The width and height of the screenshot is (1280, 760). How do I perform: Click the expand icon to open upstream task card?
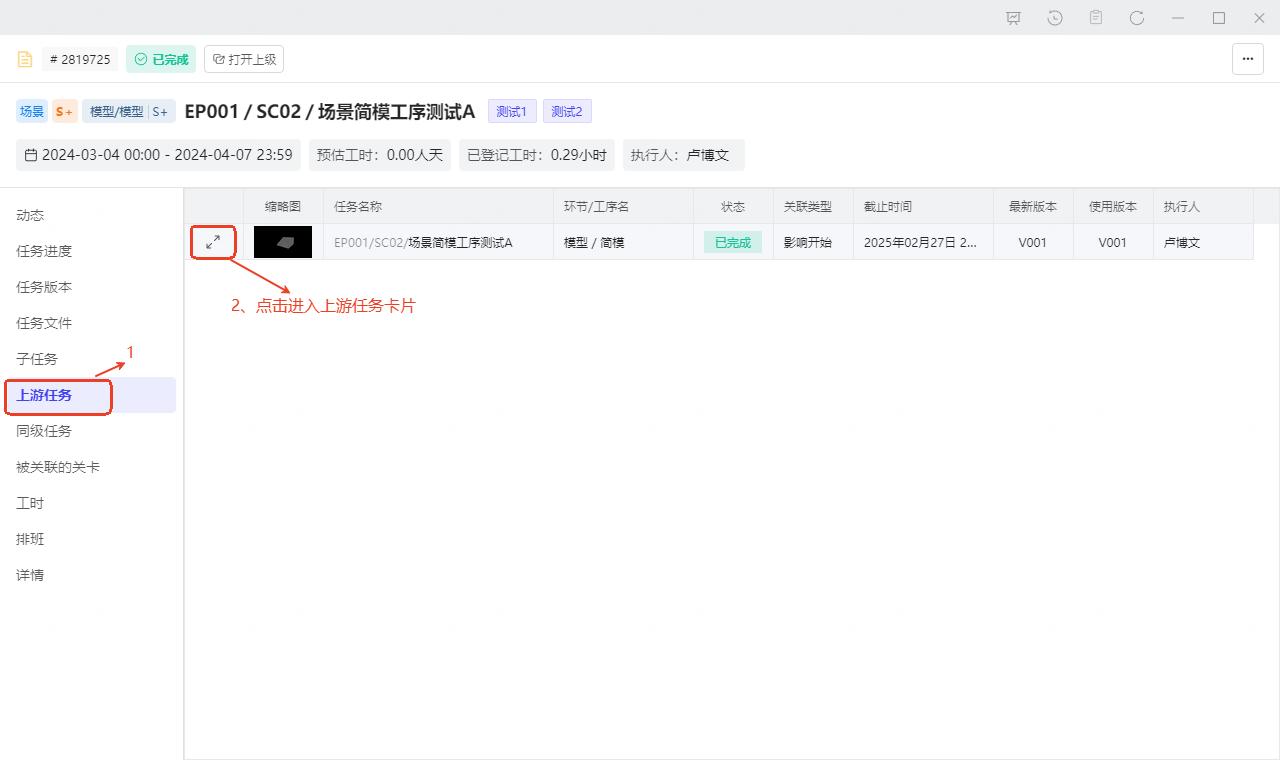tap(213, 242)
